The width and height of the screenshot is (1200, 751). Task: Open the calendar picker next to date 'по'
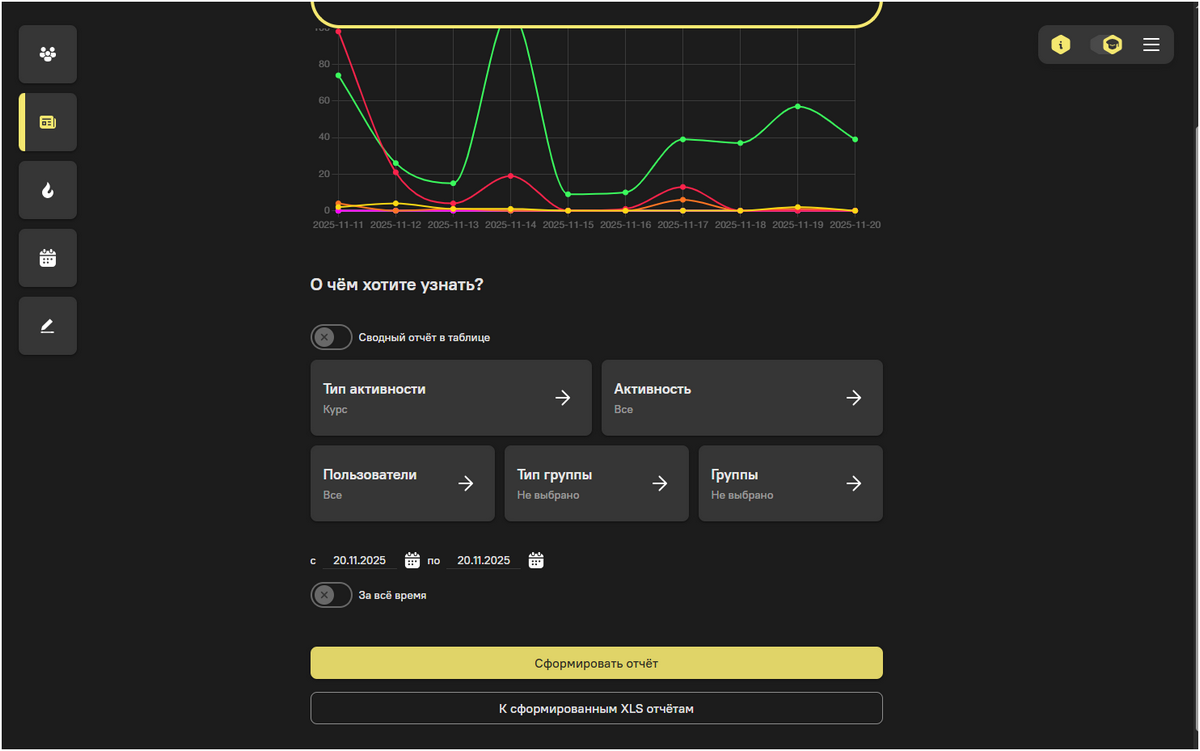point(536,560)
